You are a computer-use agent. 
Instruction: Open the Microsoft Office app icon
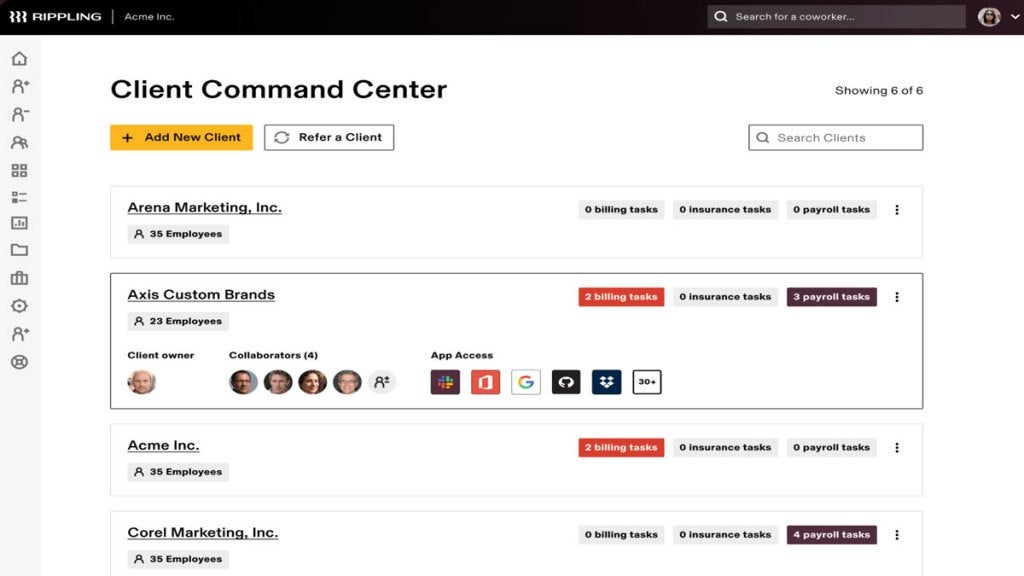pyautogui.click(x=485, y=382)
